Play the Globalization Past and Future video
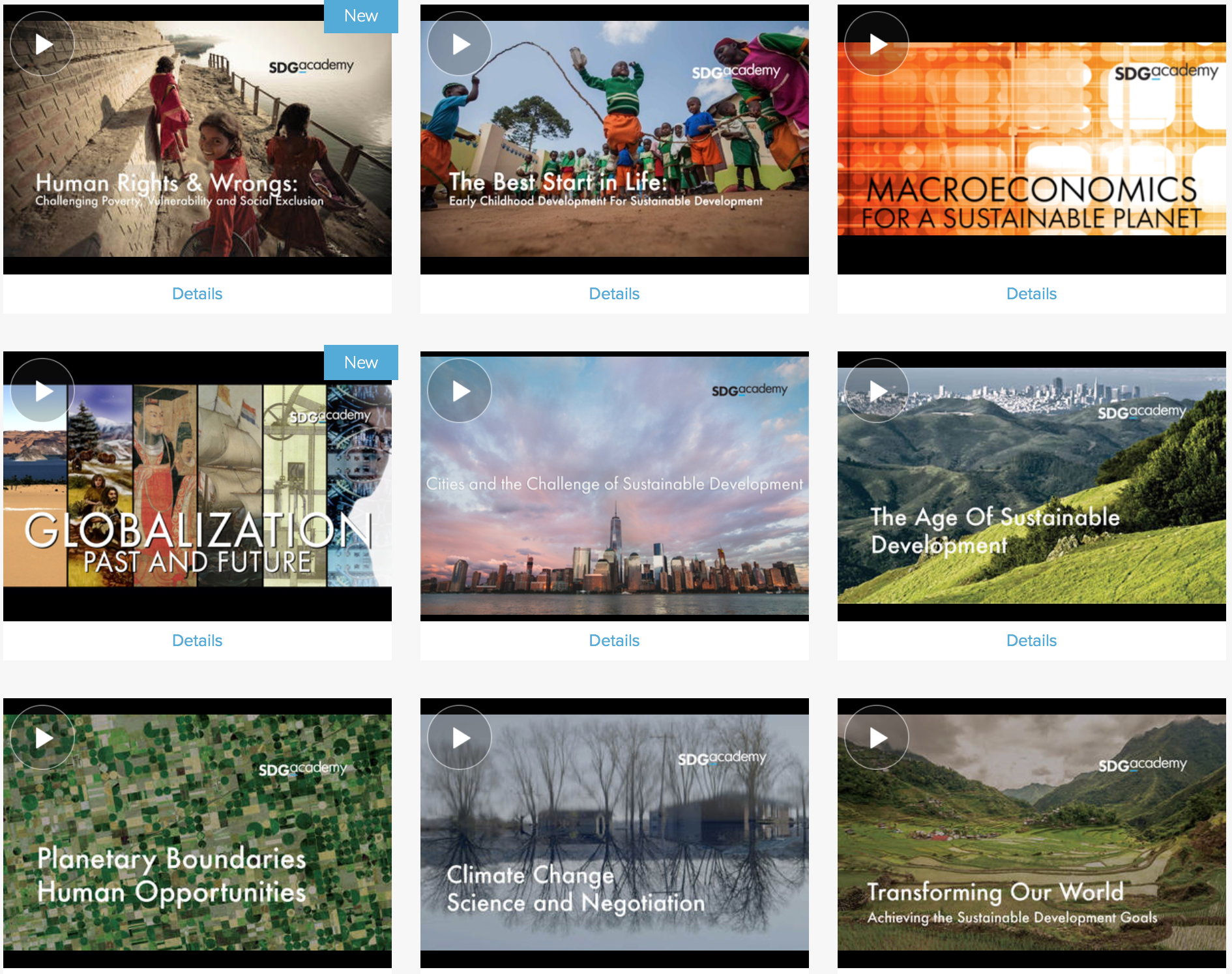 (x=42, y=391)
